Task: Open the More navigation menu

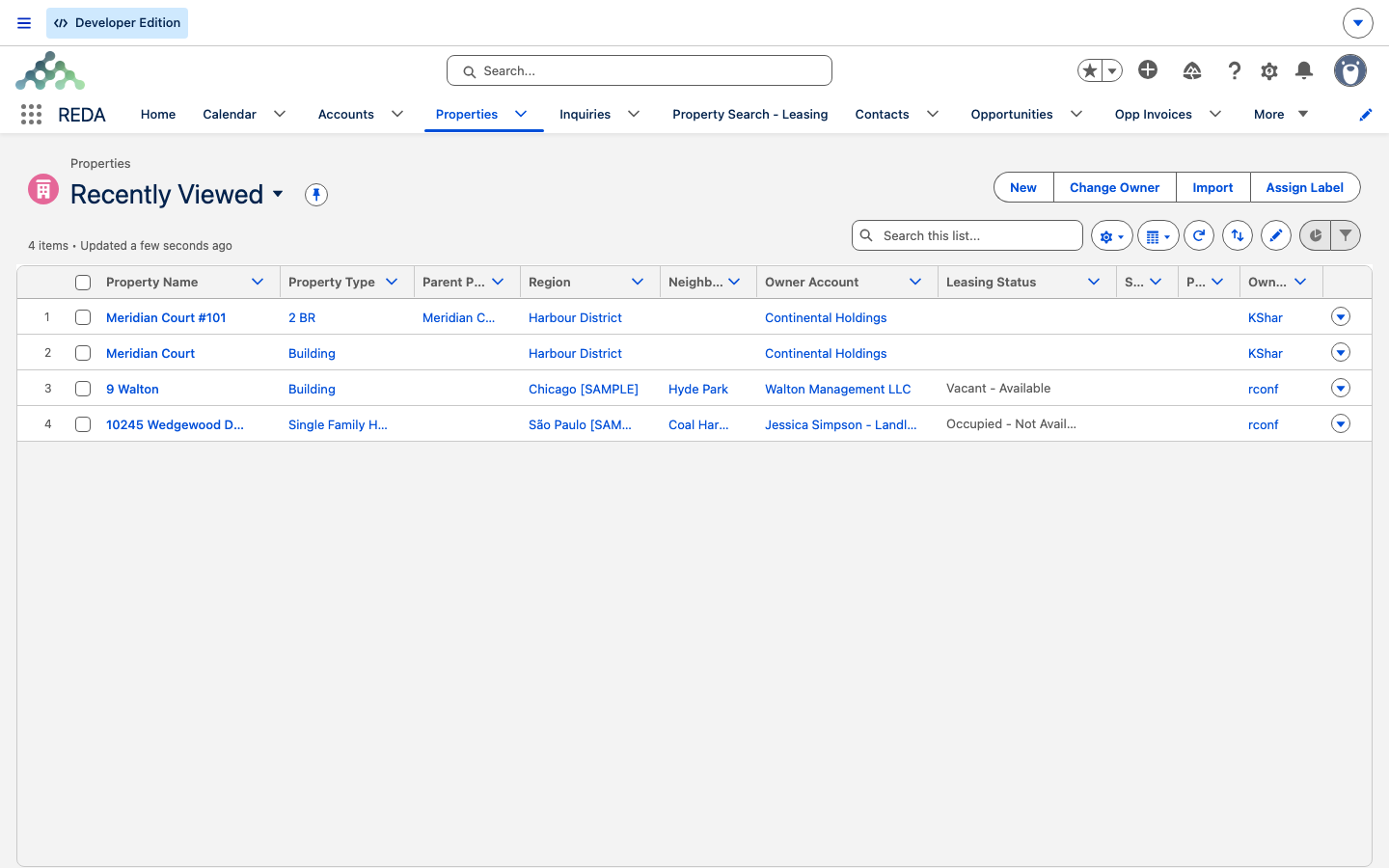Action: [x=1281, y=114]
